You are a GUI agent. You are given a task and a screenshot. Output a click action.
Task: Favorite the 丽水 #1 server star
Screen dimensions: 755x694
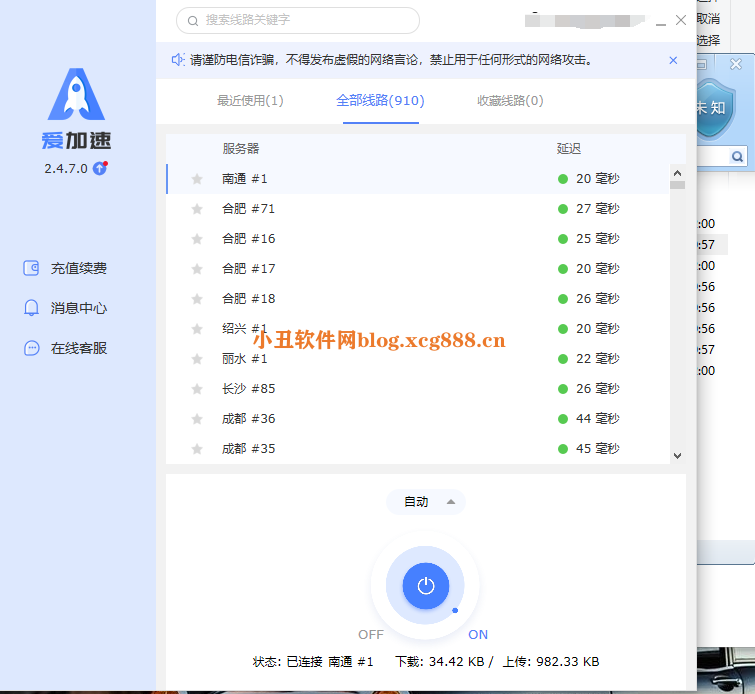197,359
